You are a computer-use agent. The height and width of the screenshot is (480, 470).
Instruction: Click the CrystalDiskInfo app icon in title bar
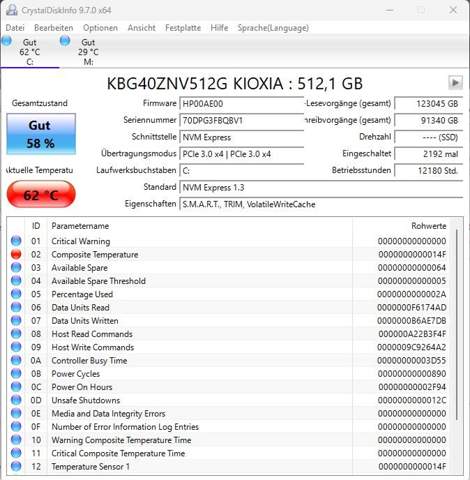12,10
